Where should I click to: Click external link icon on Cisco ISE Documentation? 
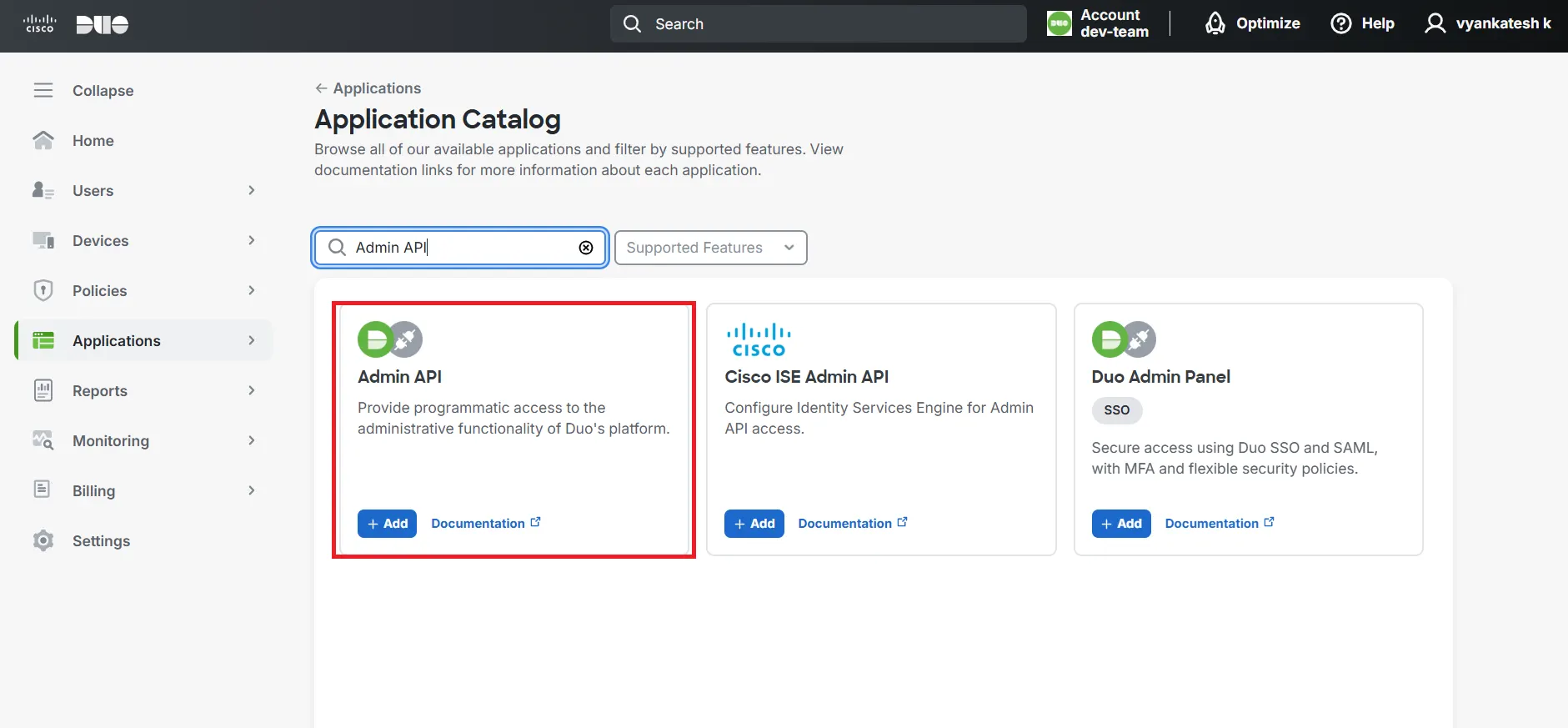(902, 522)
